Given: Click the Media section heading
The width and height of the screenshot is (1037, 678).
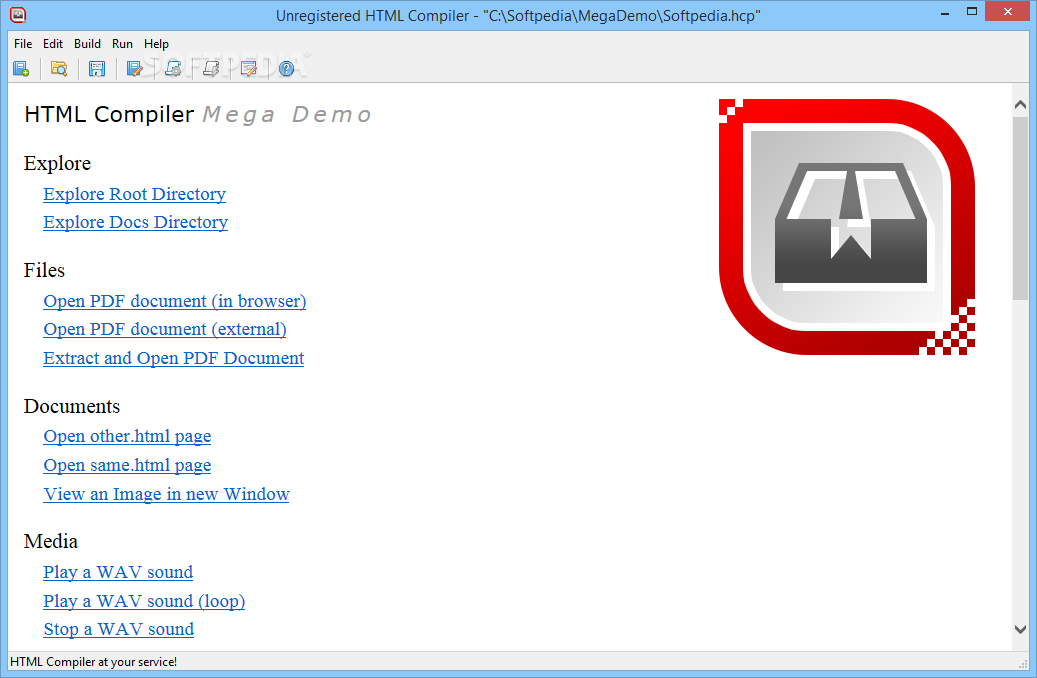Looking at the screenshot, I should click(x=51, y=542).
